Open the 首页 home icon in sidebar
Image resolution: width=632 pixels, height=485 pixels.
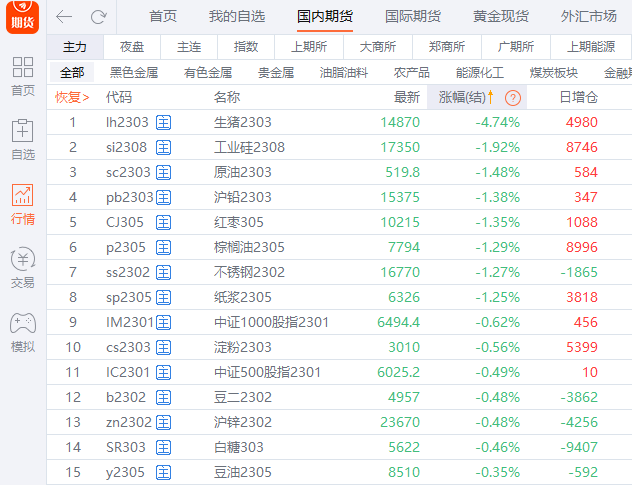[22, 75]
